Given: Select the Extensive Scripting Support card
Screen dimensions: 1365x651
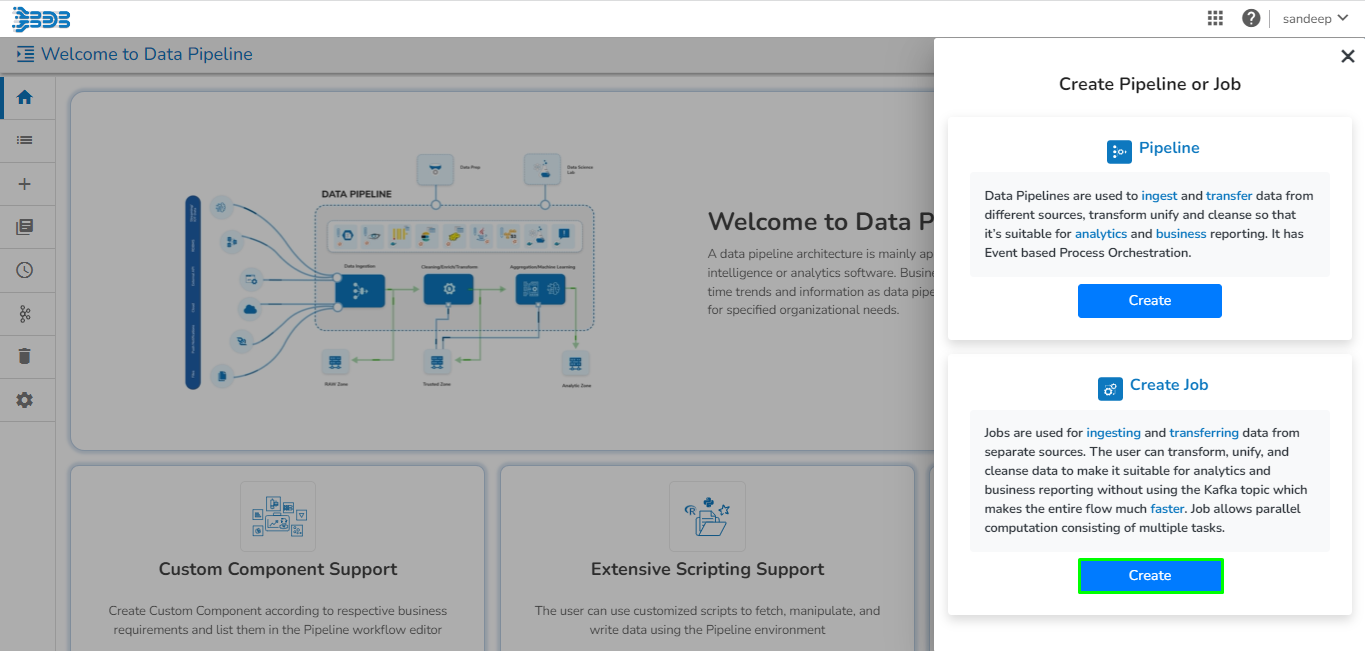Looking at the screenshot, I should (708, 558).
